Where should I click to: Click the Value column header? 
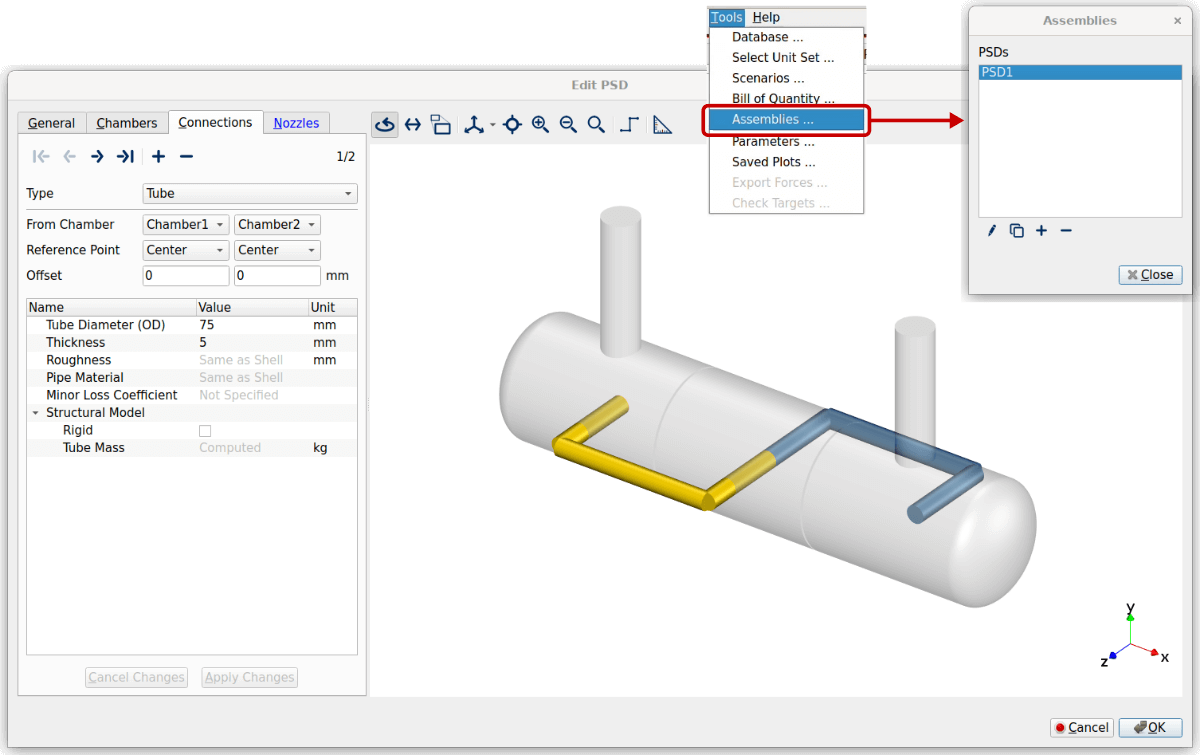252,308
